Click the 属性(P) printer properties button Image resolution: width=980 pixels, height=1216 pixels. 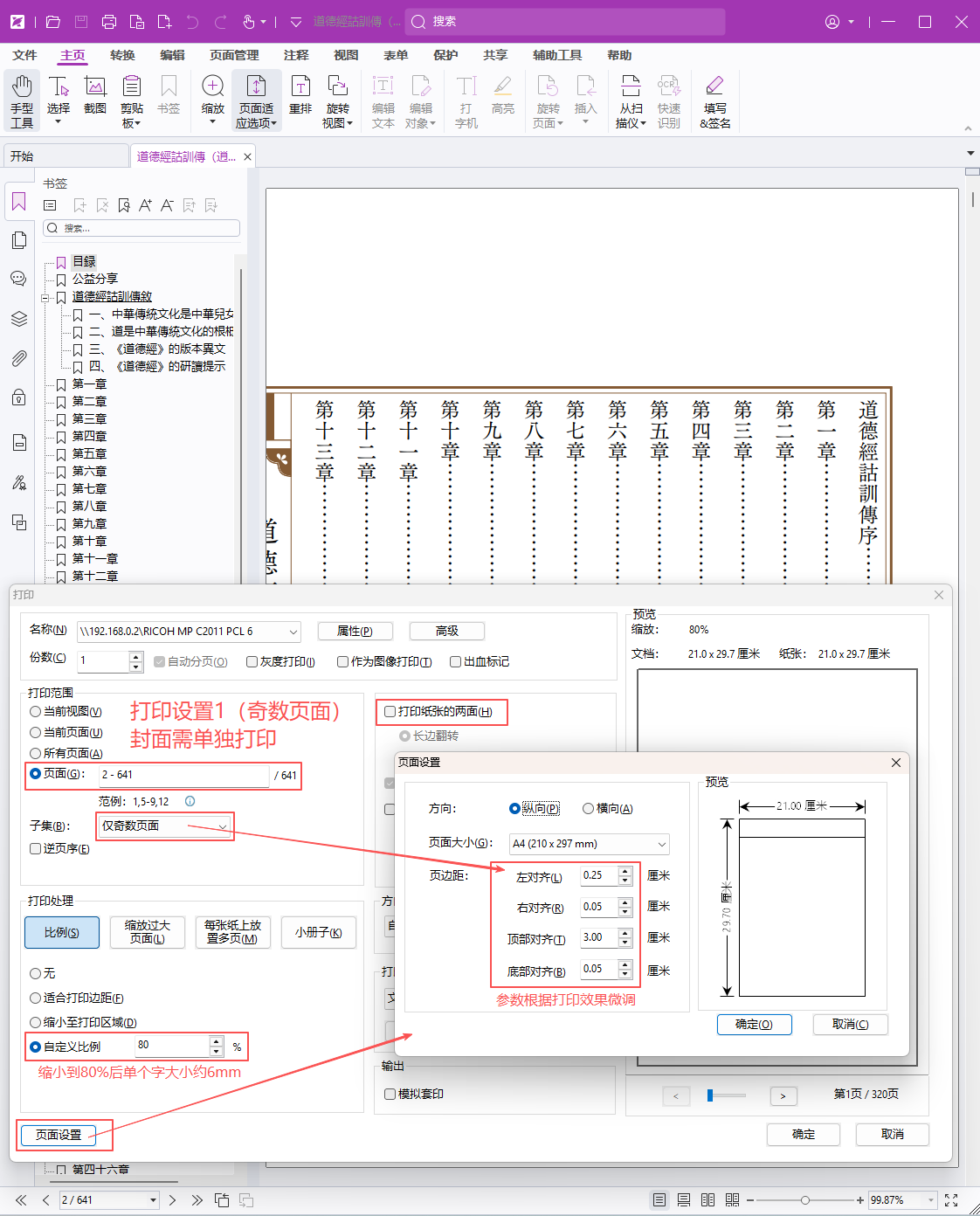pyautogui.click(x=355, y=631)
